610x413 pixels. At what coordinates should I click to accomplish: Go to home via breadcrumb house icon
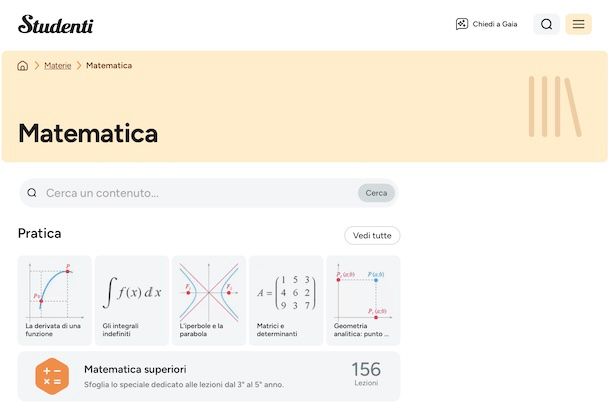[x=23, y=66]
